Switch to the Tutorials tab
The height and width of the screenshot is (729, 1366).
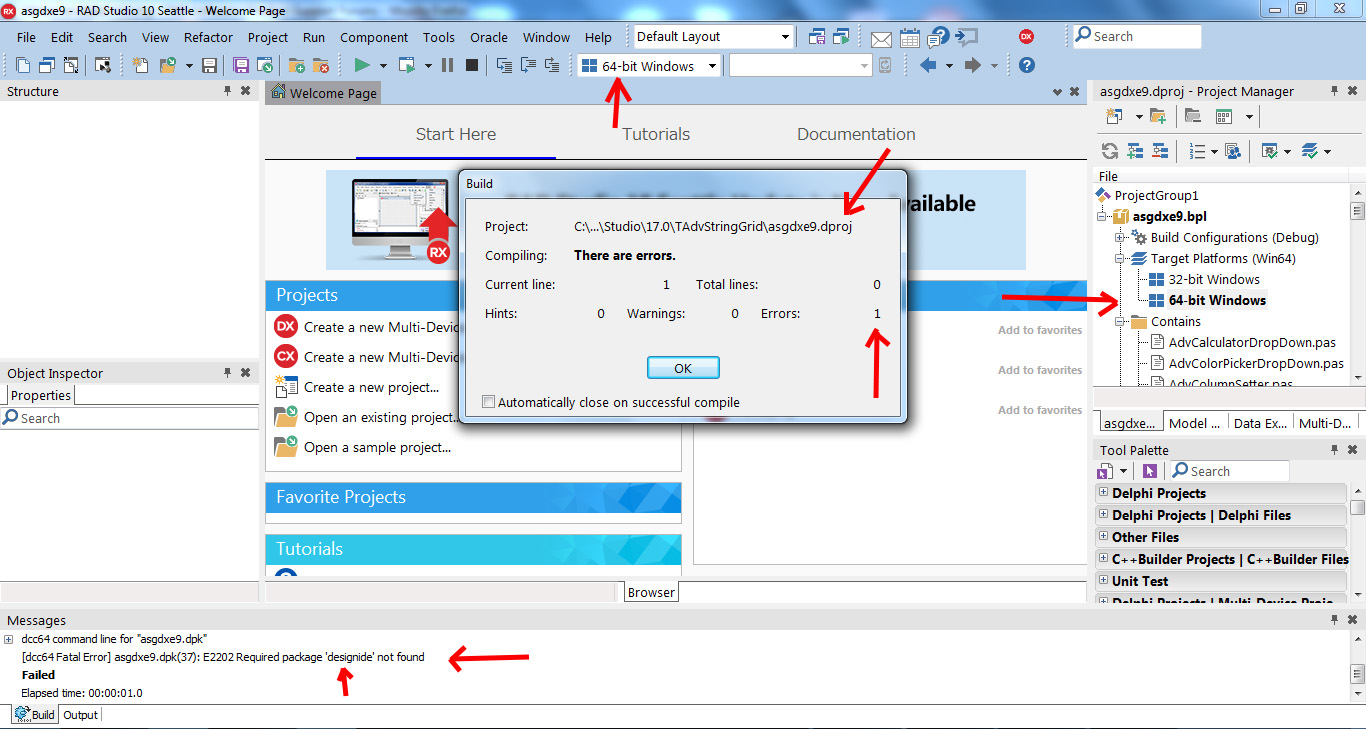pyautogui.click(x=656, y=134)
